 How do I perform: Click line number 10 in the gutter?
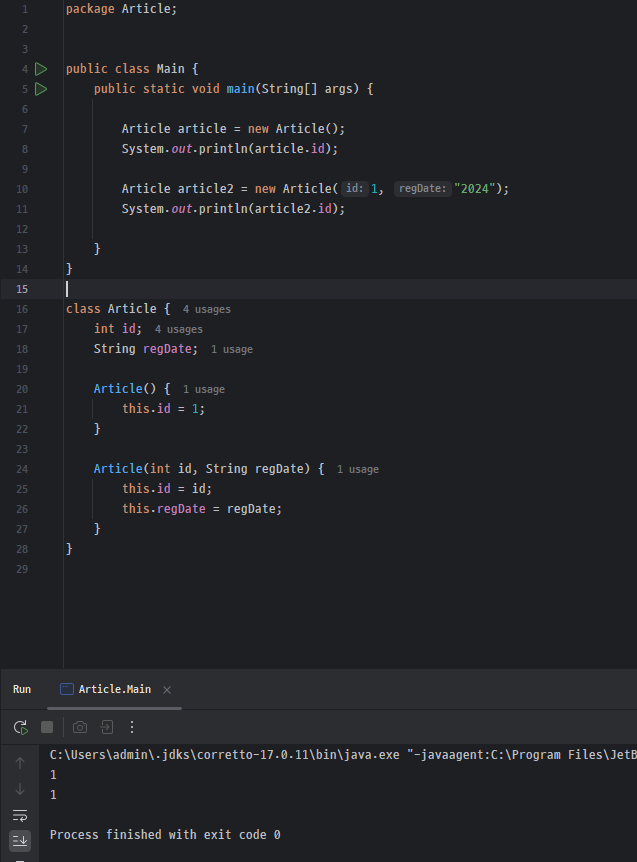[22, 189]
